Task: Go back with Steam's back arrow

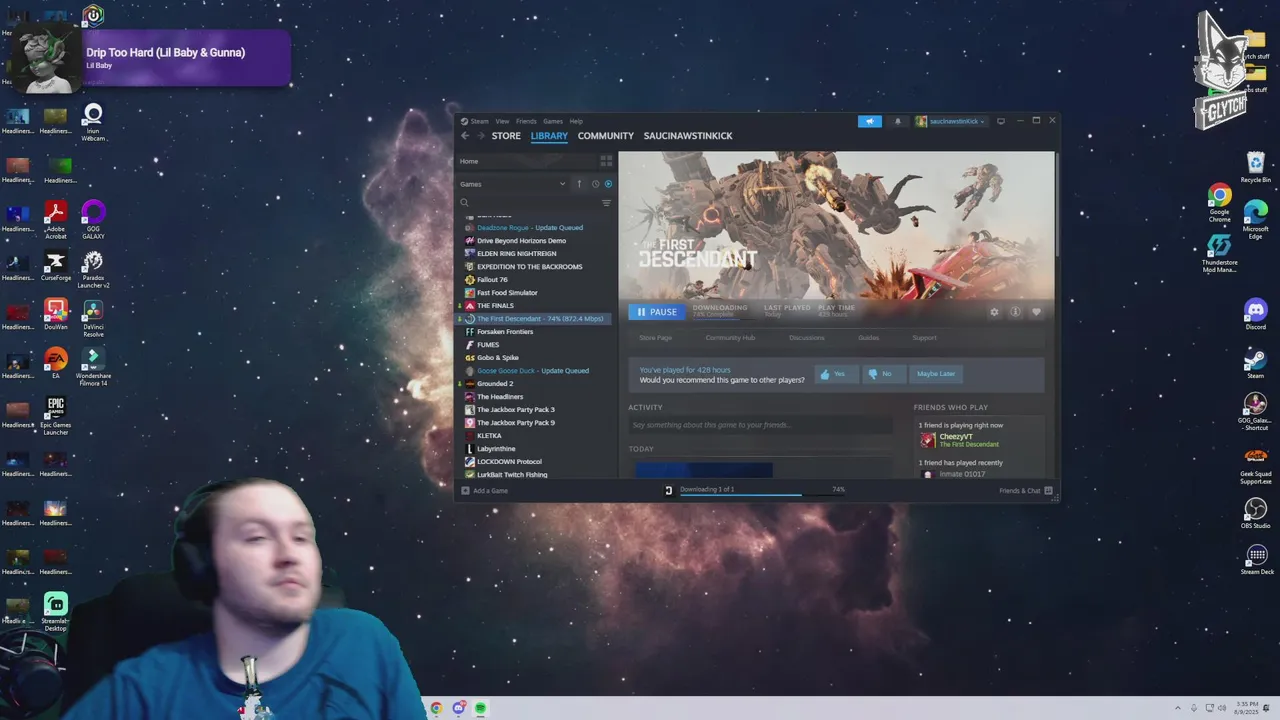Action: (464, 136)
